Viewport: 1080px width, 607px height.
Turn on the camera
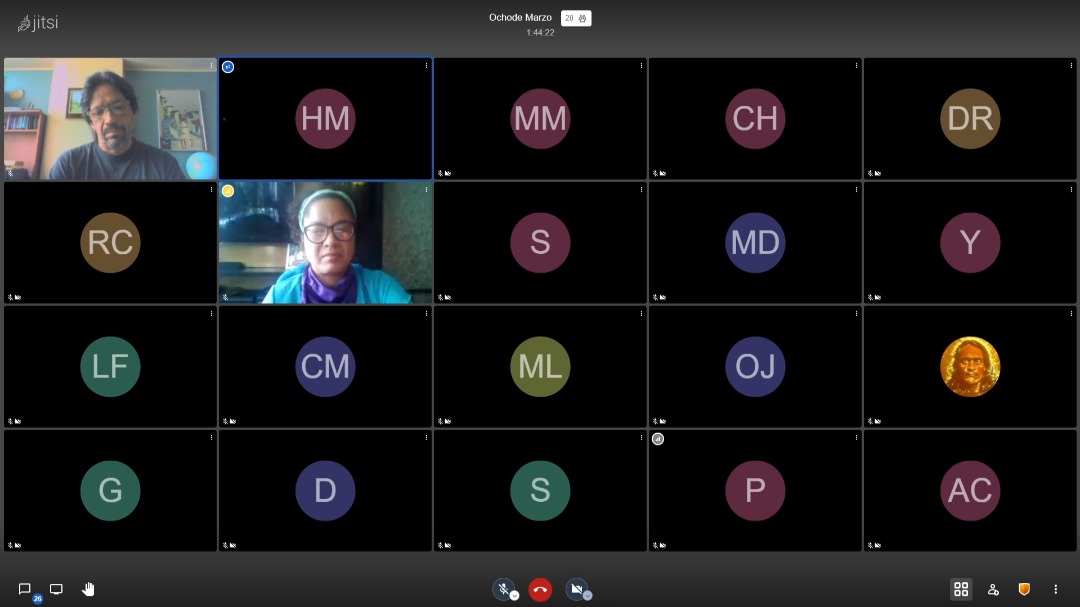(577, 589)
